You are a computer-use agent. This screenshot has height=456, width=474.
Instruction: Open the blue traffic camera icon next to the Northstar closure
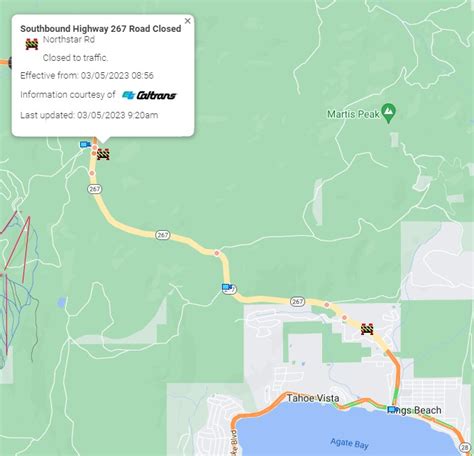click(85, 145)
